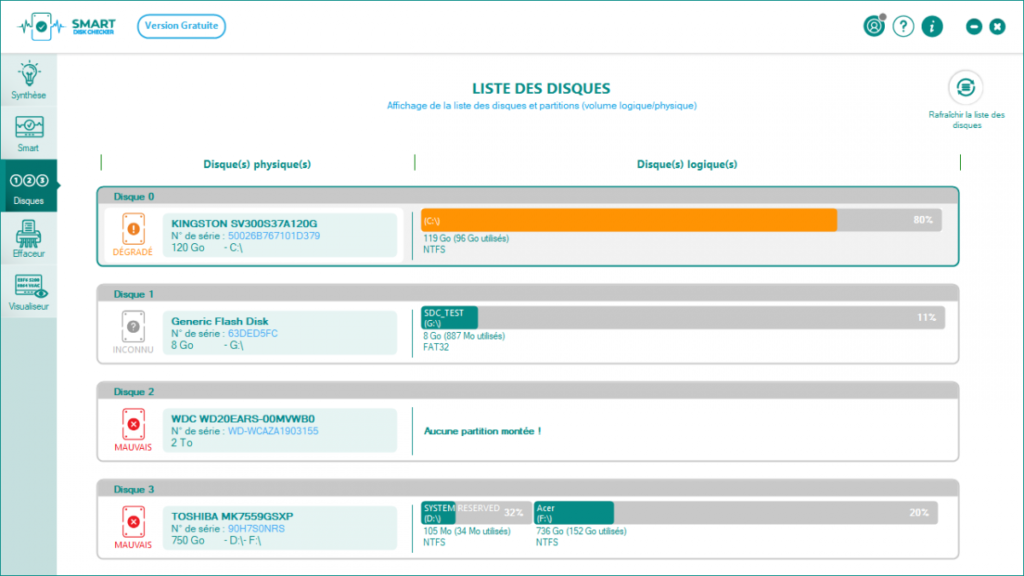Screen dimensions: 1024x576
Task: Select the Disques sidebar tab
Action: click(29, 186)
